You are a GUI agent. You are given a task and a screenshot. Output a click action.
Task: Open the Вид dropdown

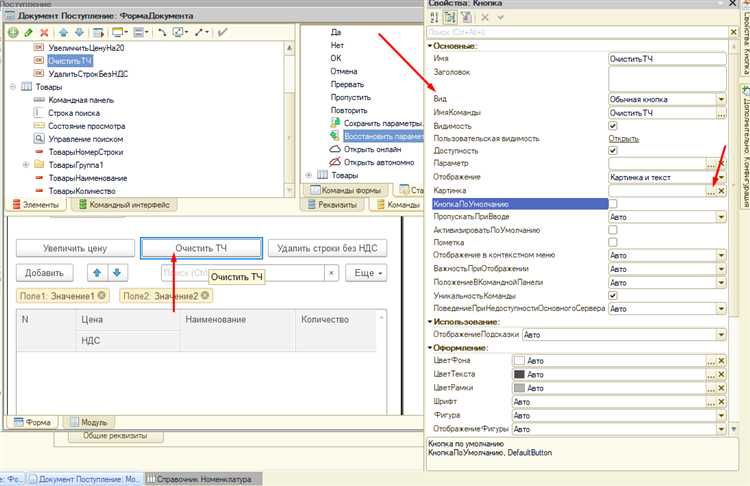click(x=721, y=99)
